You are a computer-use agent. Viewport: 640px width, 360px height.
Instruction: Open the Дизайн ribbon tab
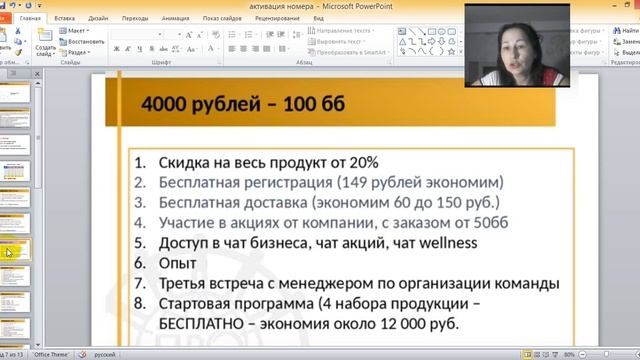coord(98,18)
